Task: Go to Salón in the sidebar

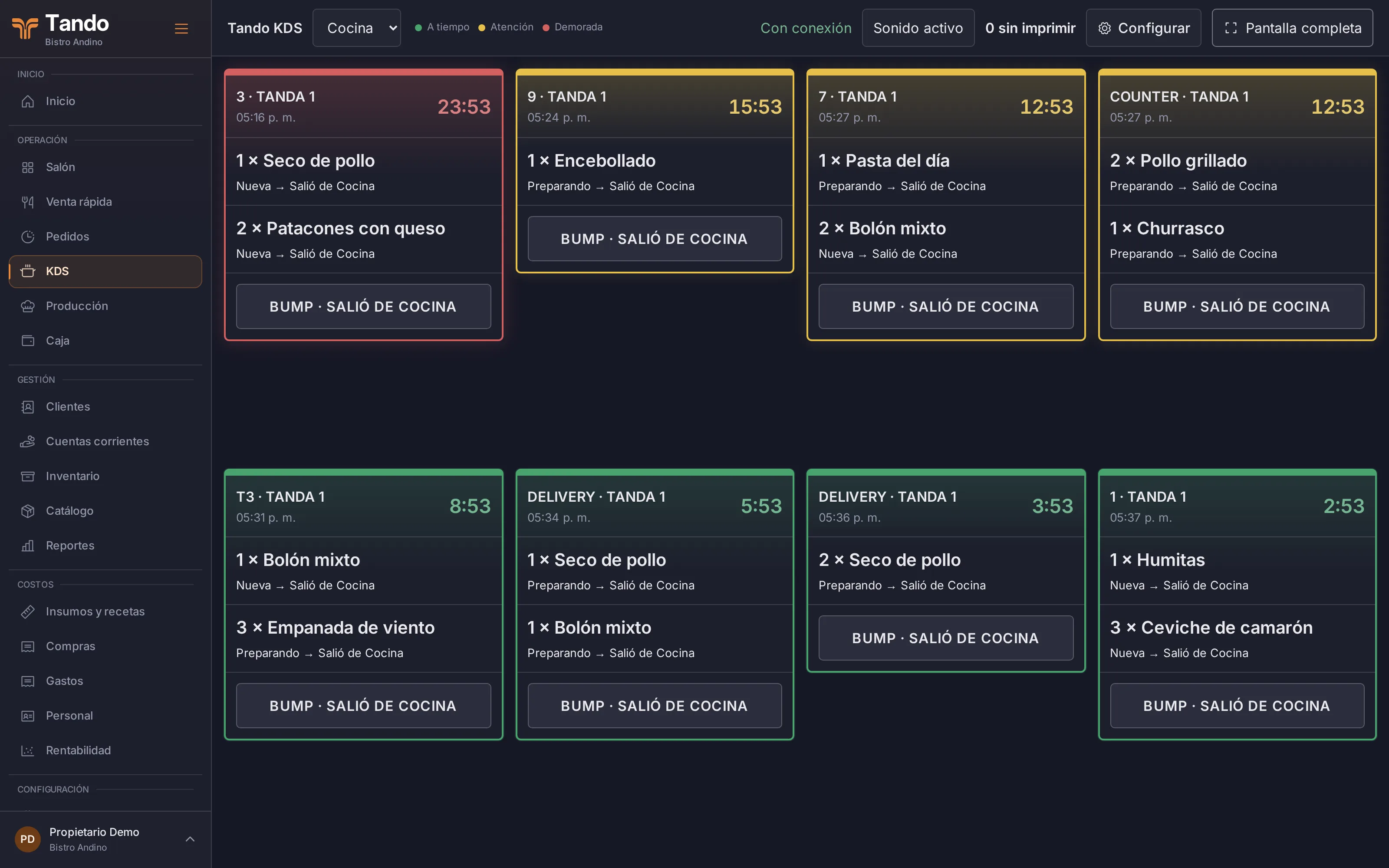Action: point(105,167)
